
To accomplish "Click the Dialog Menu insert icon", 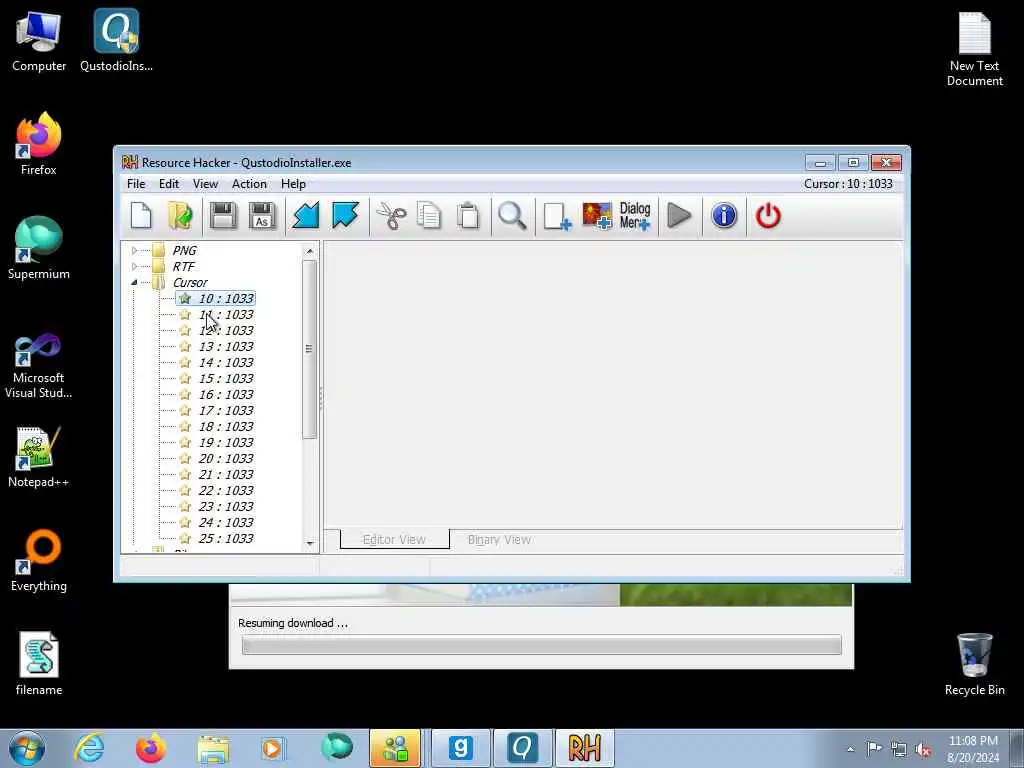I will point(635,216).
